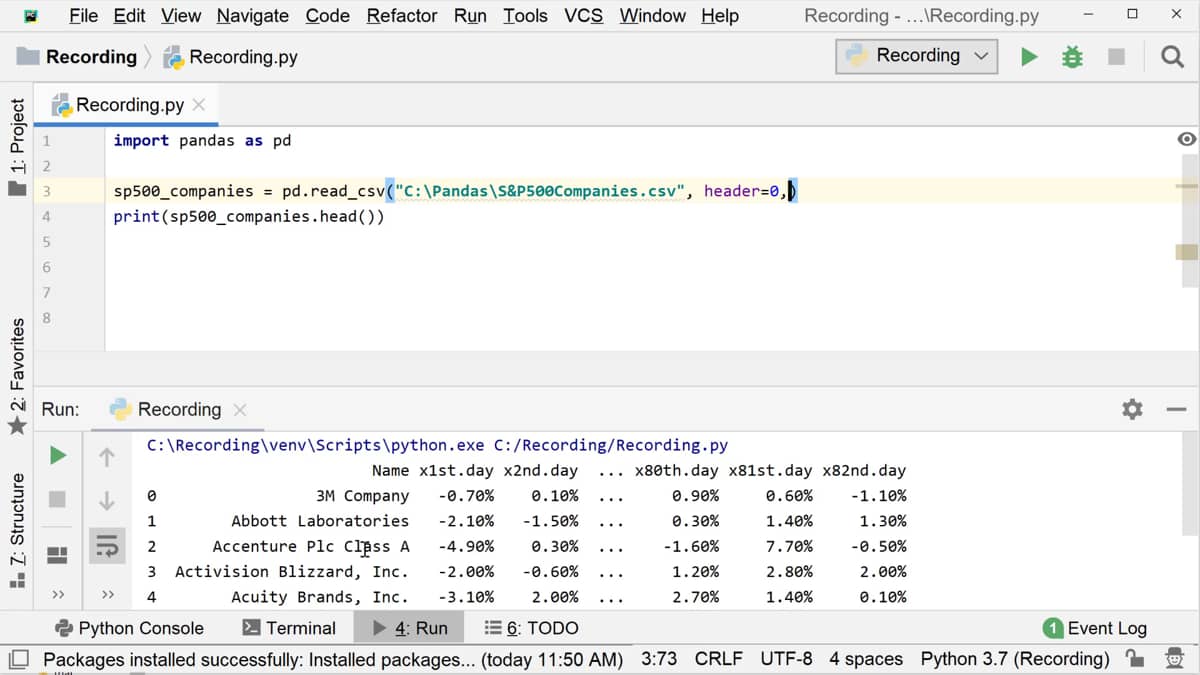Click the cursor position 3:73 in the status bar
Image resolution: width=1200 pixels, height=675 pixels.
658,659
